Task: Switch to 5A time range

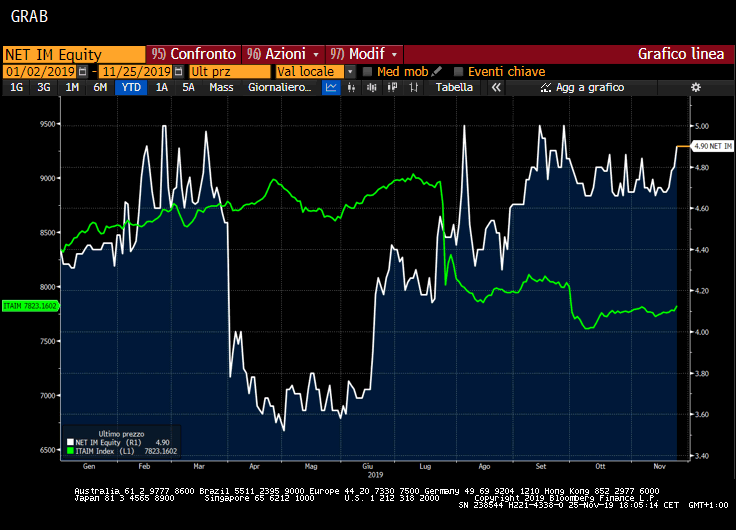Action: pos(188,87)
